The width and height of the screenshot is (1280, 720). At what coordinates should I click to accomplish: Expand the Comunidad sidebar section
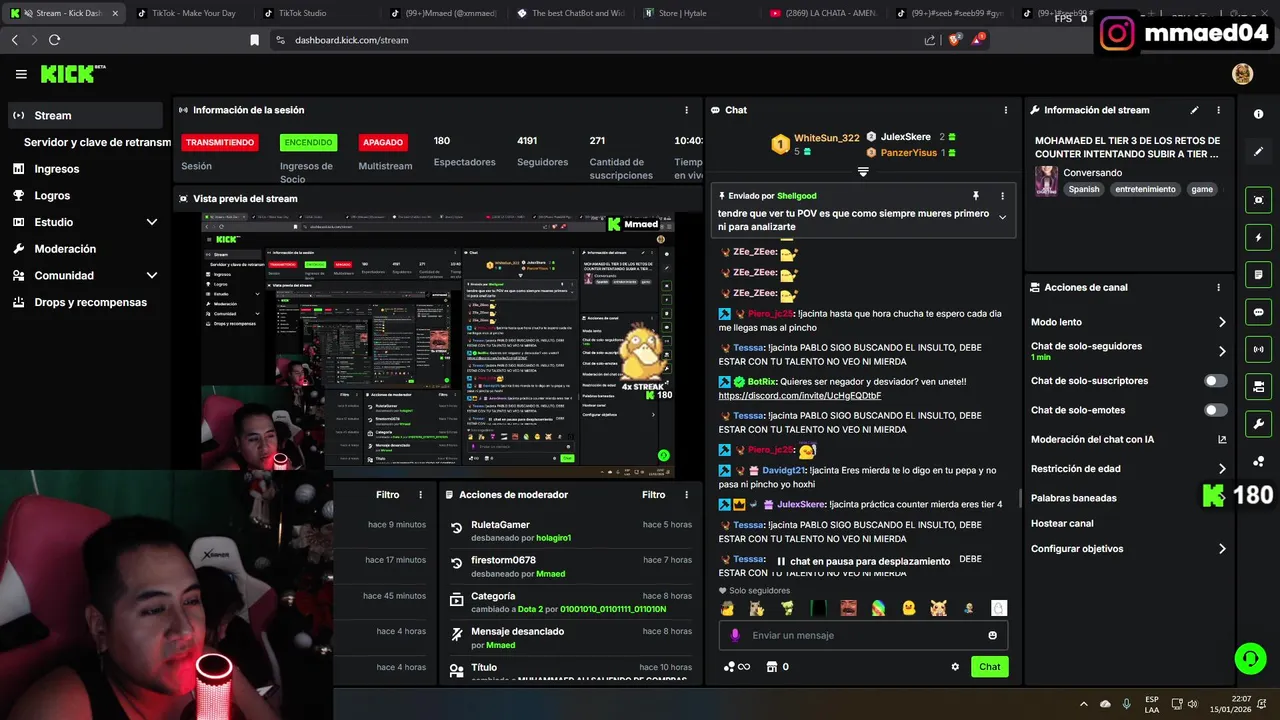tap(152, 275)
